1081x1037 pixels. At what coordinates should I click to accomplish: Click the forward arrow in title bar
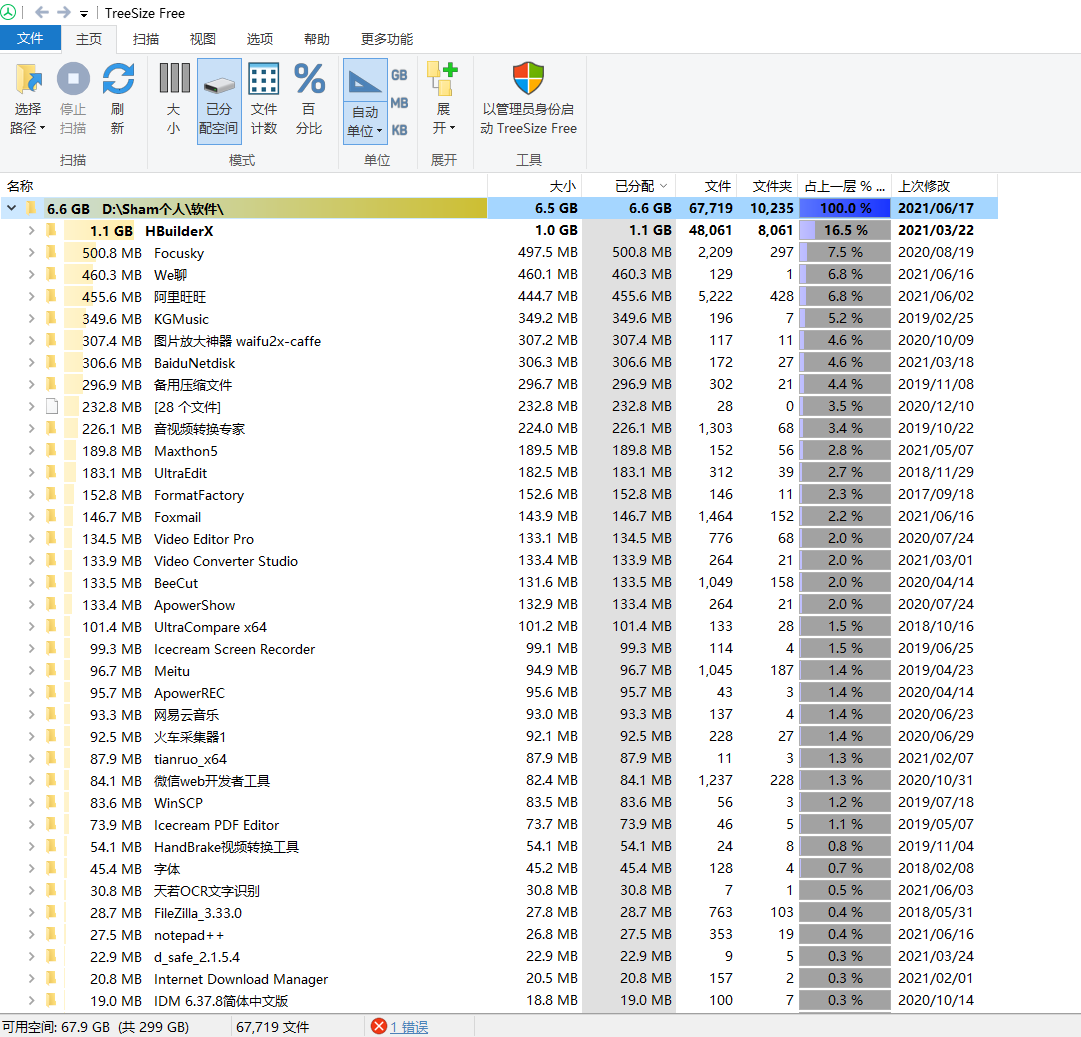click(x=63, y=12)
